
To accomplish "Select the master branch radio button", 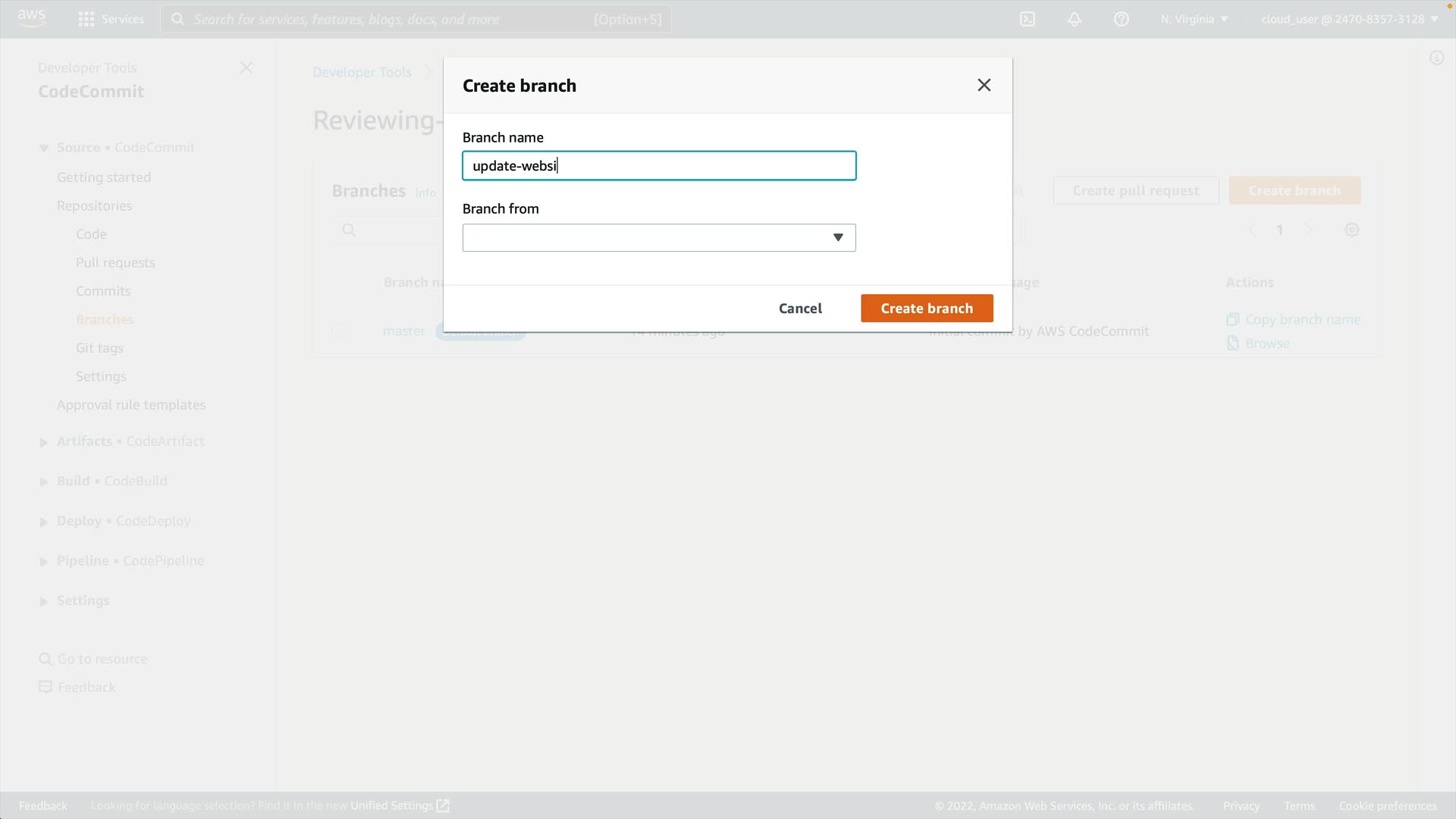I will click(337, 331).
